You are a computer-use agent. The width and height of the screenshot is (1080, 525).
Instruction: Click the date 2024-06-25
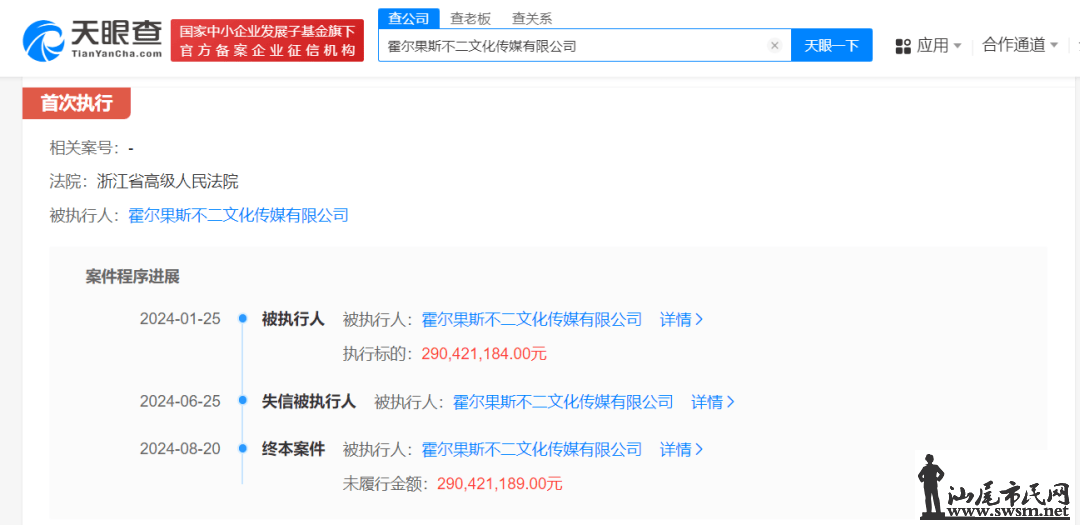pyautogui.click(x=180, y=401)
